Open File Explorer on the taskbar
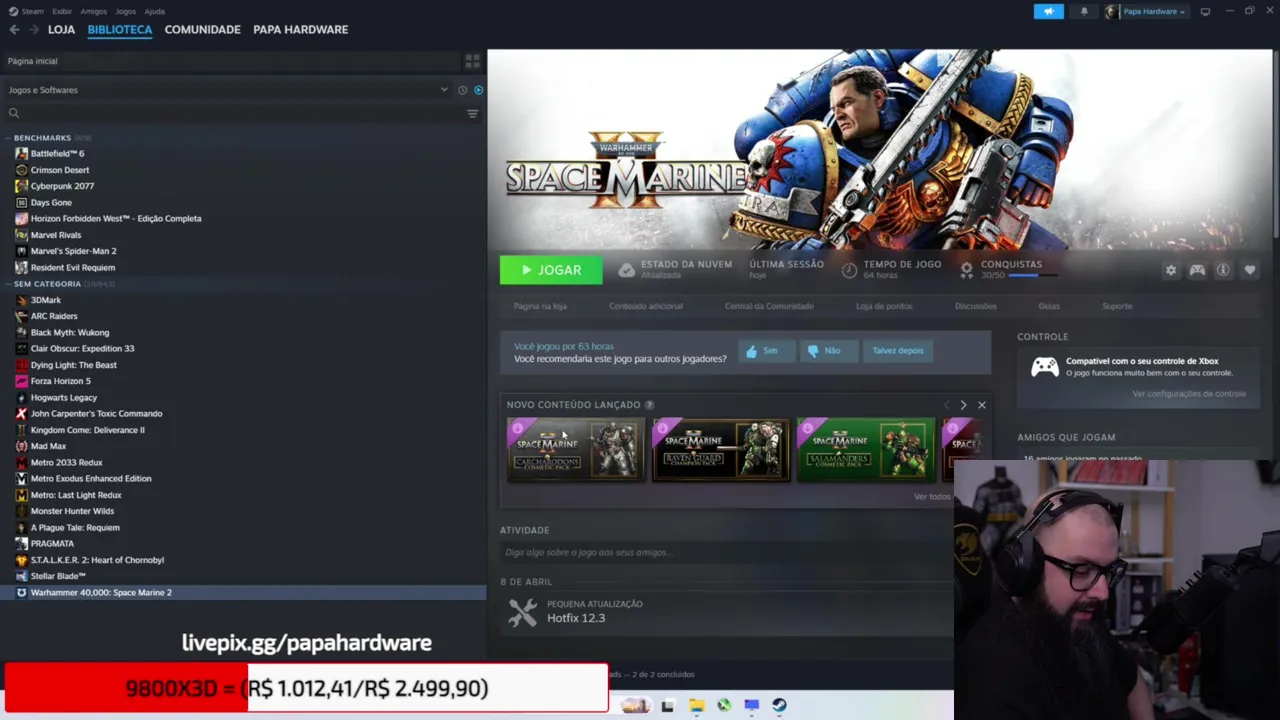The image size is (1280, 720). pyautogui.click(x=696, y=705)
